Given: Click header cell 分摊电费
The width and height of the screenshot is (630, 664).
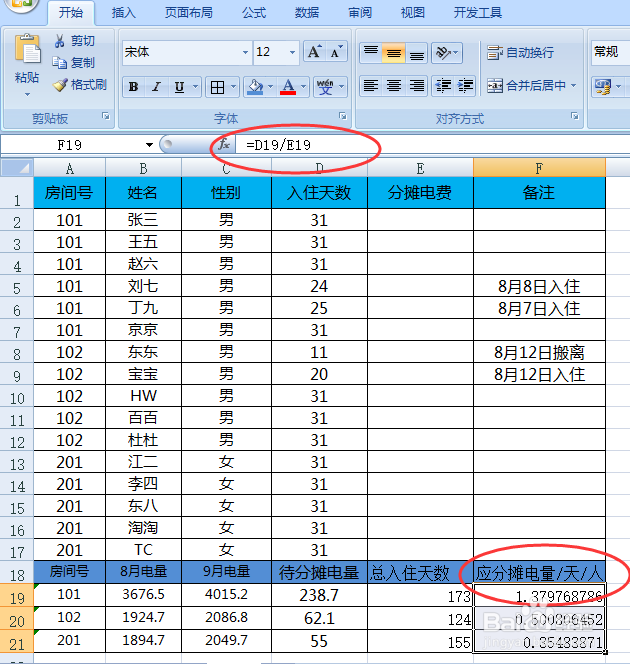Looking at the screenshot, I should pos(420,193).
